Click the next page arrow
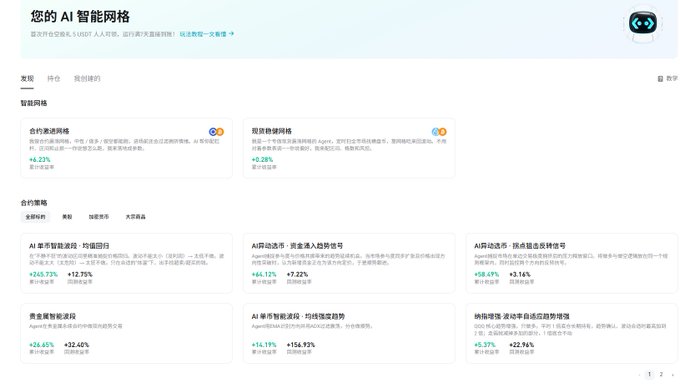This screenshot has height=388, width=680. [x=673, y=374]
